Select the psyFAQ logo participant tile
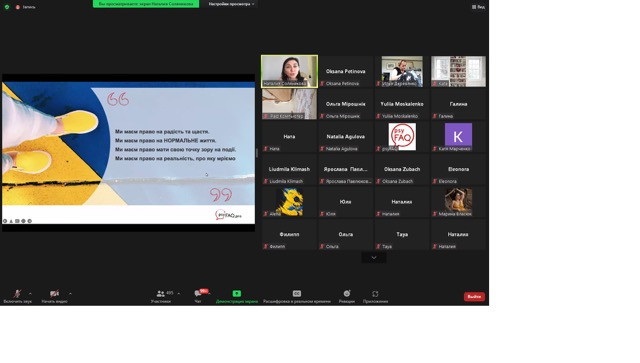This screenshot has height=363, width=640. (x=402, y=137)
